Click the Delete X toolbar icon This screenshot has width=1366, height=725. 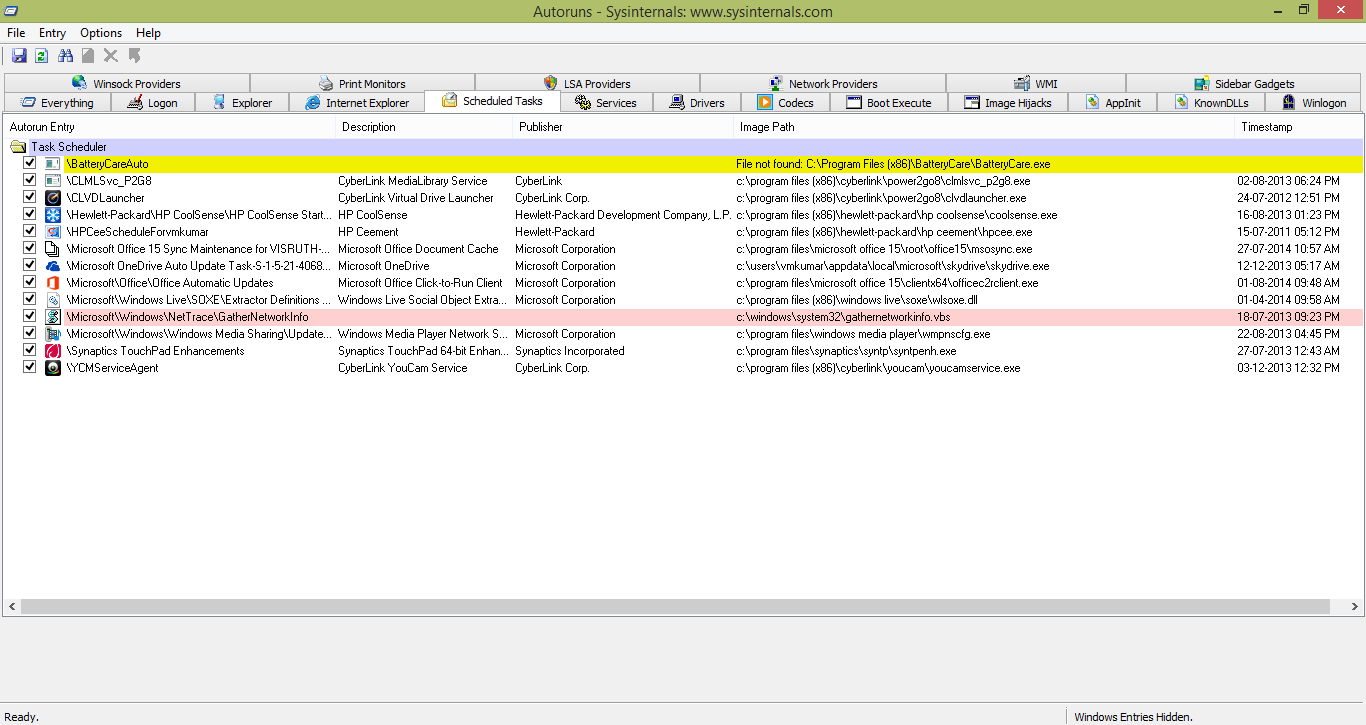(x=111, y=56)
